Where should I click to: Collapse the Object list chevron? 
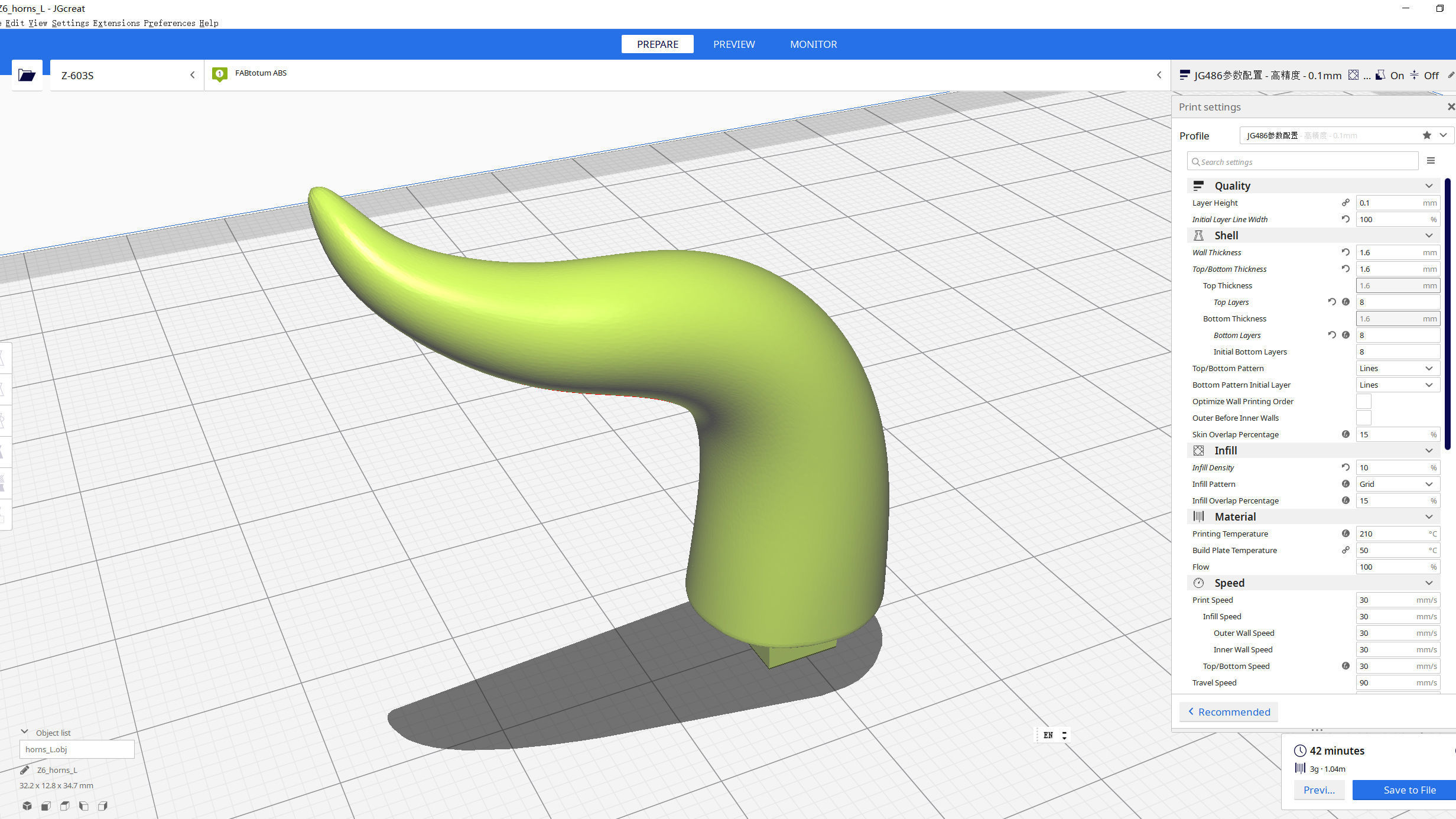(x=24, y=732)
